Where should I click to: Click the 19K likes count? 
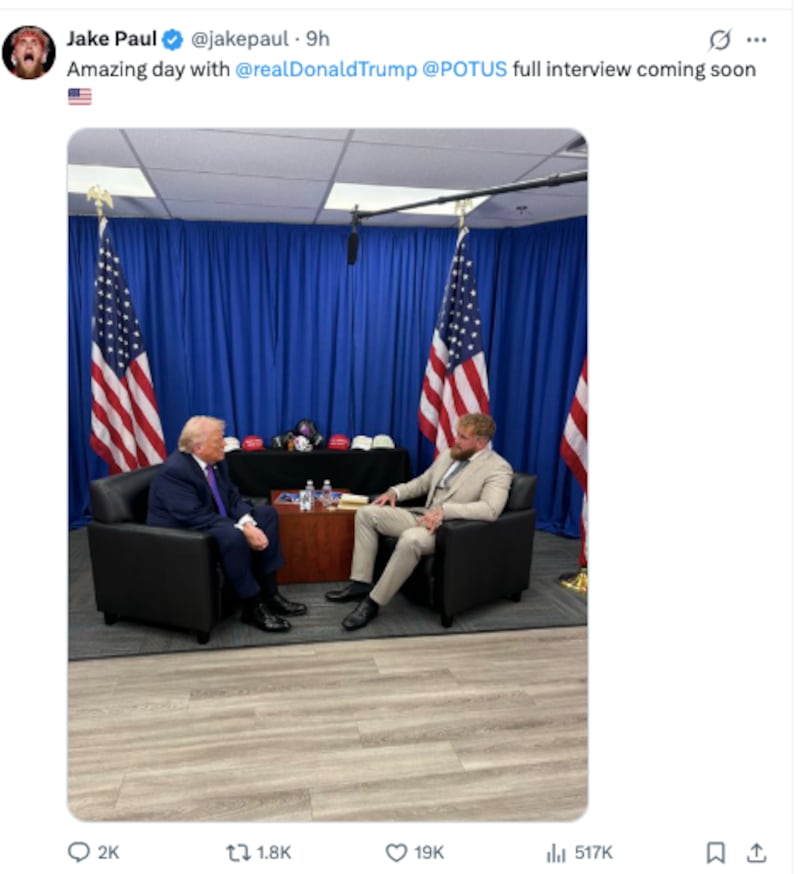coord(429,852)
